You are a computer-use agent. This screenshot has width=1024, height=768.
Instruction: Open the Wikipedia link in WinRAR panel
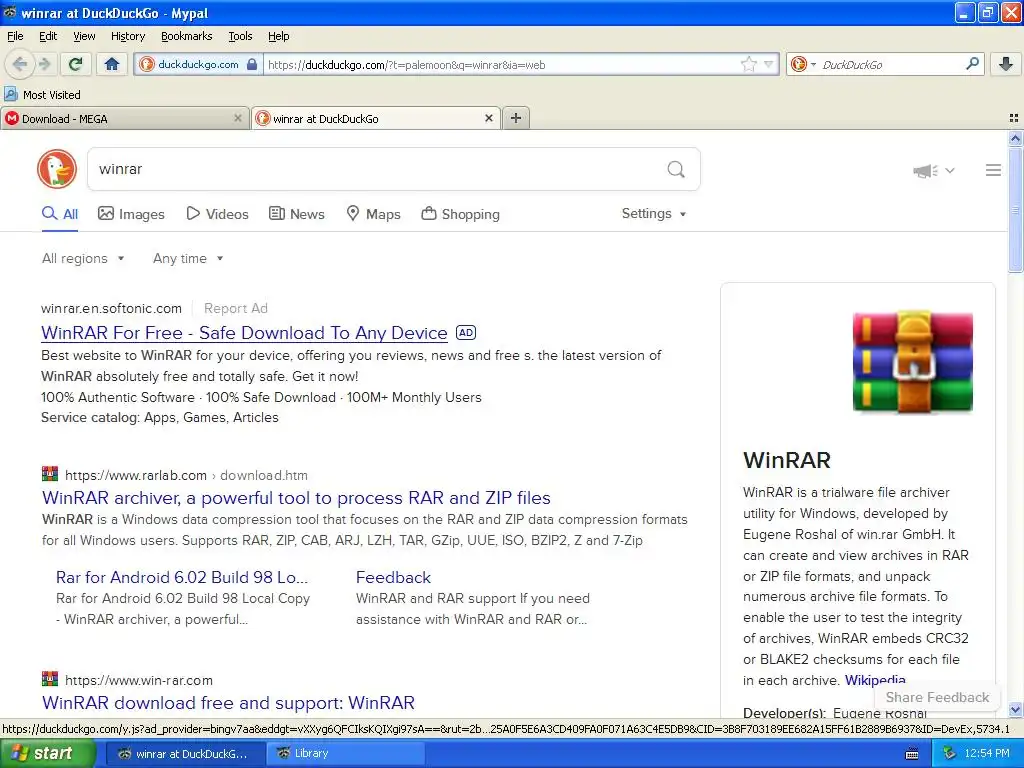[x=875, y=680]
